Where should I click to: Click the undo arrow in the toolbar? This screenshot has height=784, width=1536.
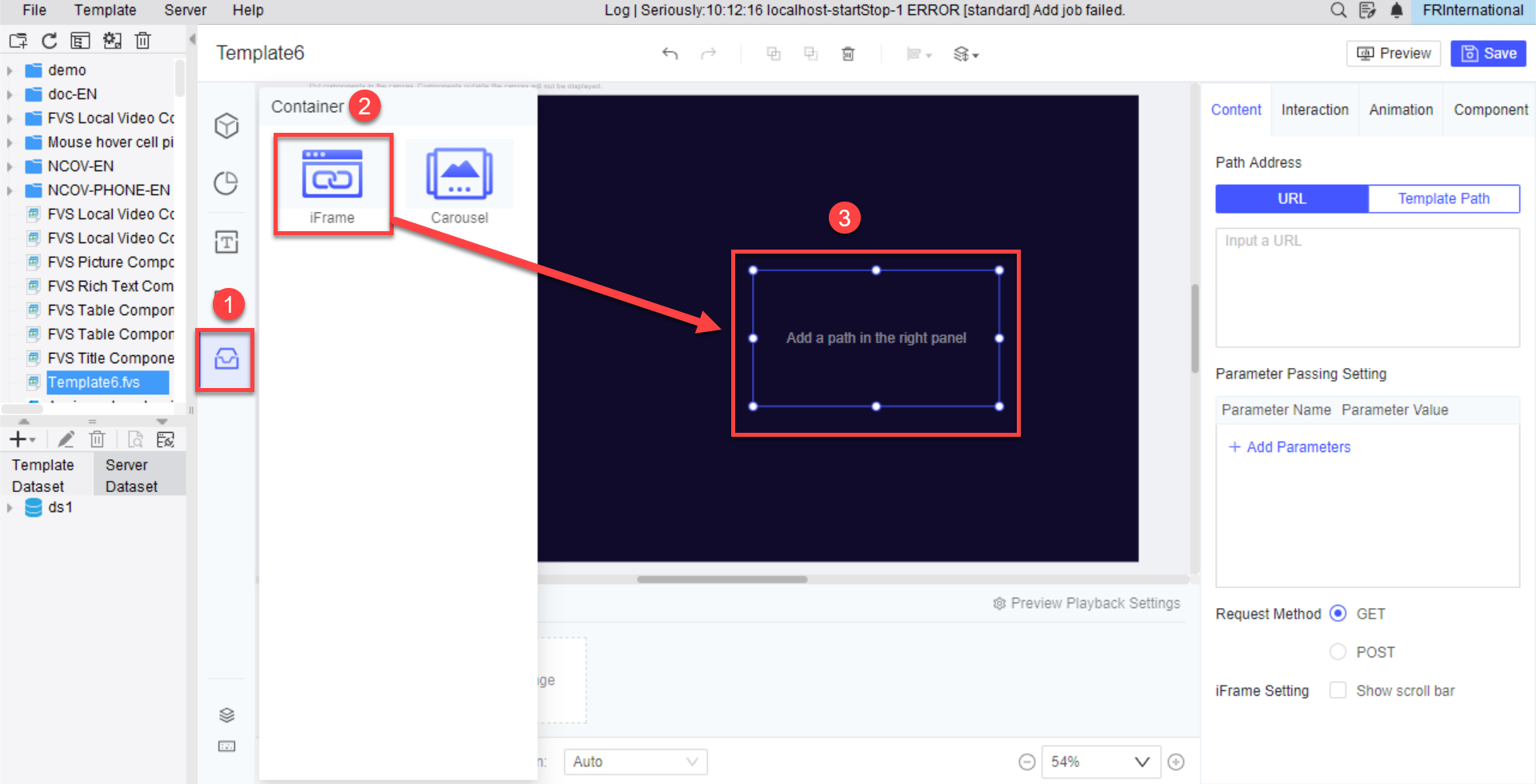[x=670, y=54]
